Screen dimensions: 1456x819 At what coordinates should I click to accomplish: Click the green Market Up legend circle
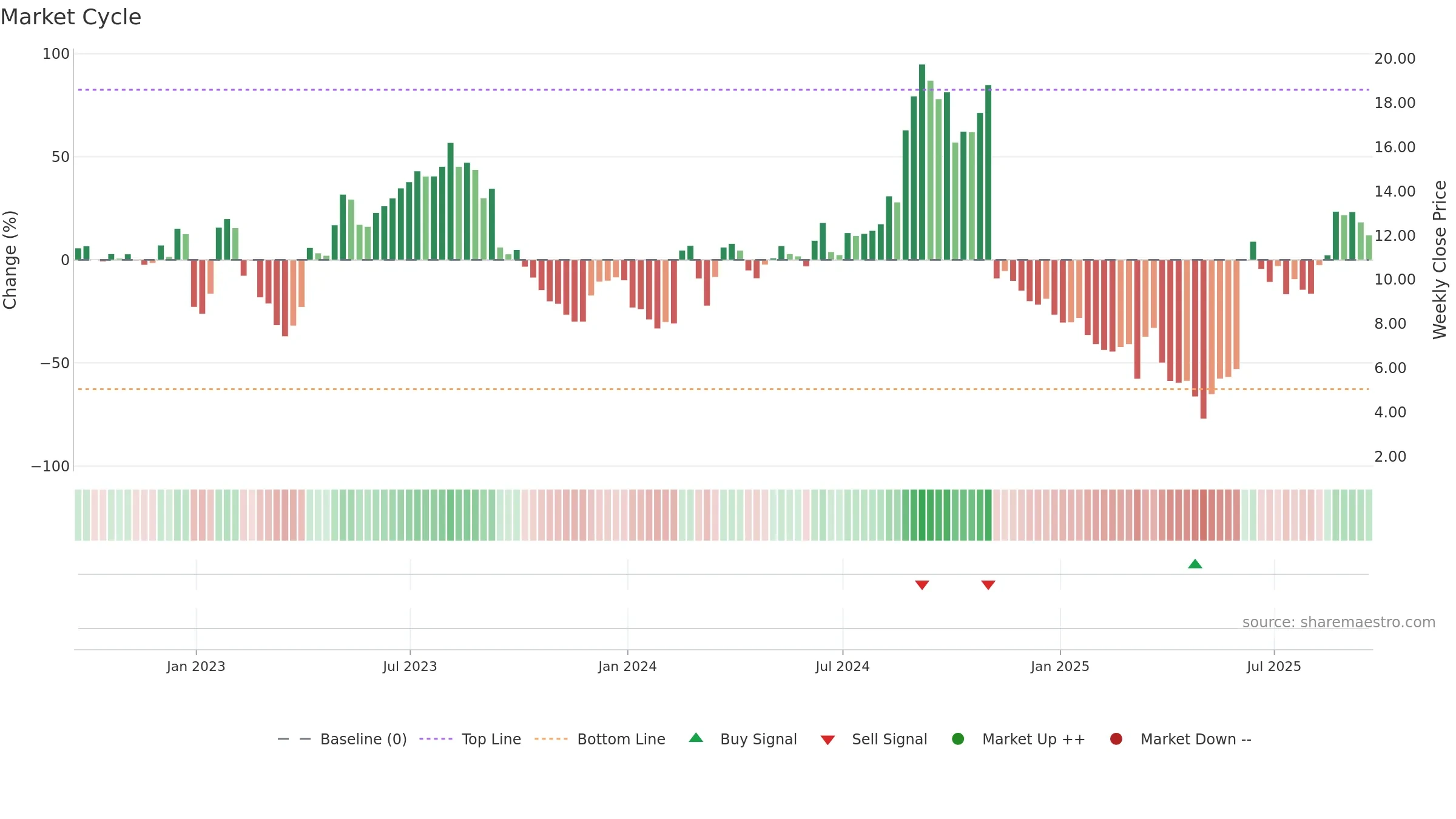958,739
